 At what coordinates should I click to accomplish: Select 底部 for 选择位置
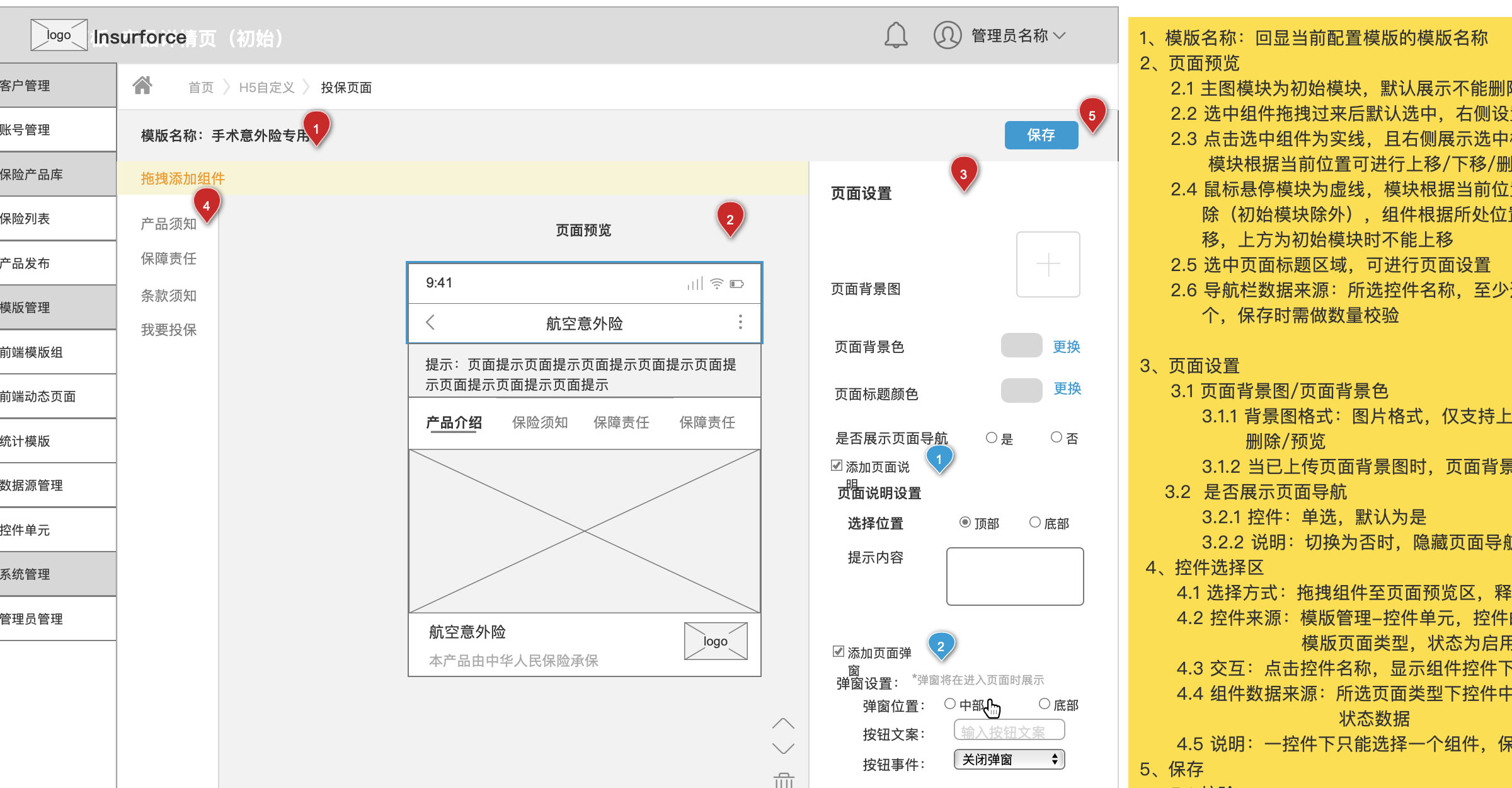coord(1035,522)
